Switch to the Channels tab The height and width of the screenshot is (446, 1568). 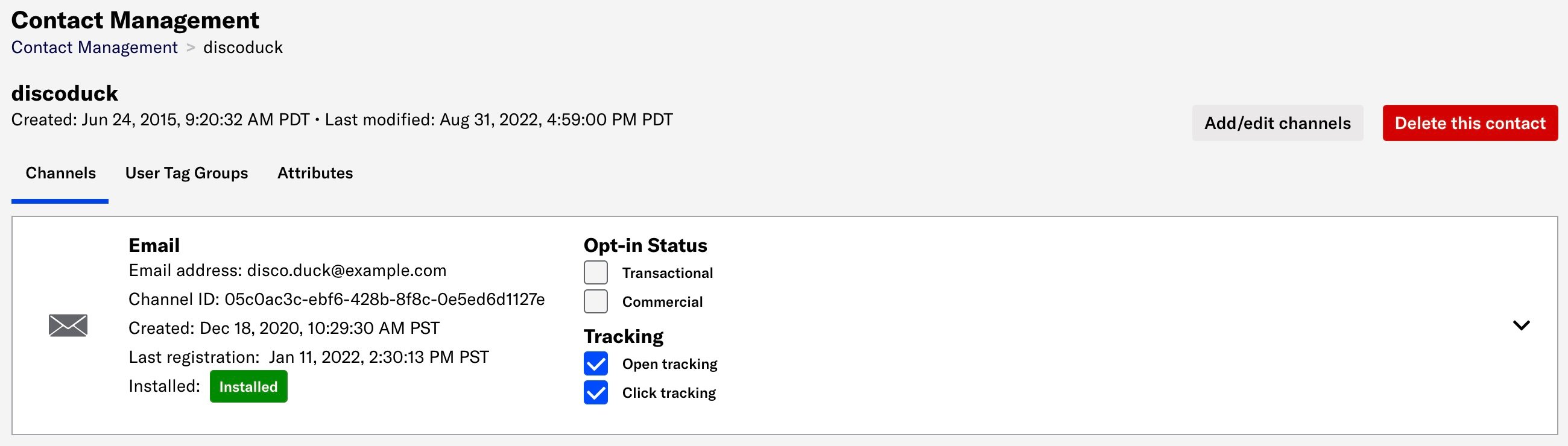click(60, 174)
